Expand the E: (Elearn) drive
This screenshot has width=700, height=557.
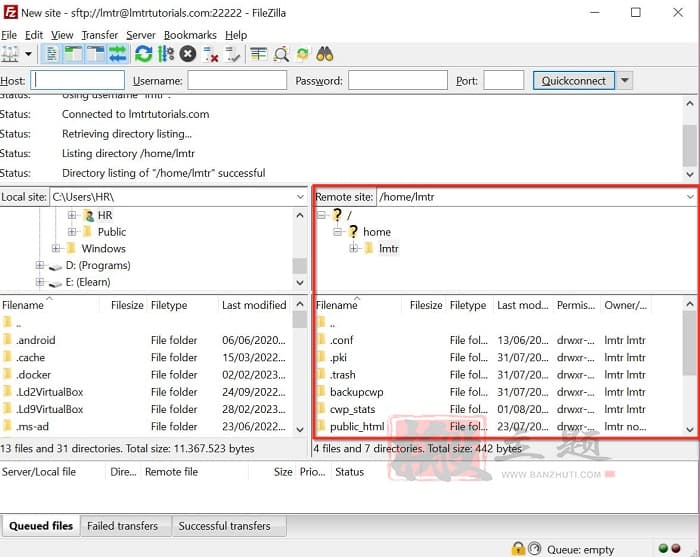tap(40, 282)
